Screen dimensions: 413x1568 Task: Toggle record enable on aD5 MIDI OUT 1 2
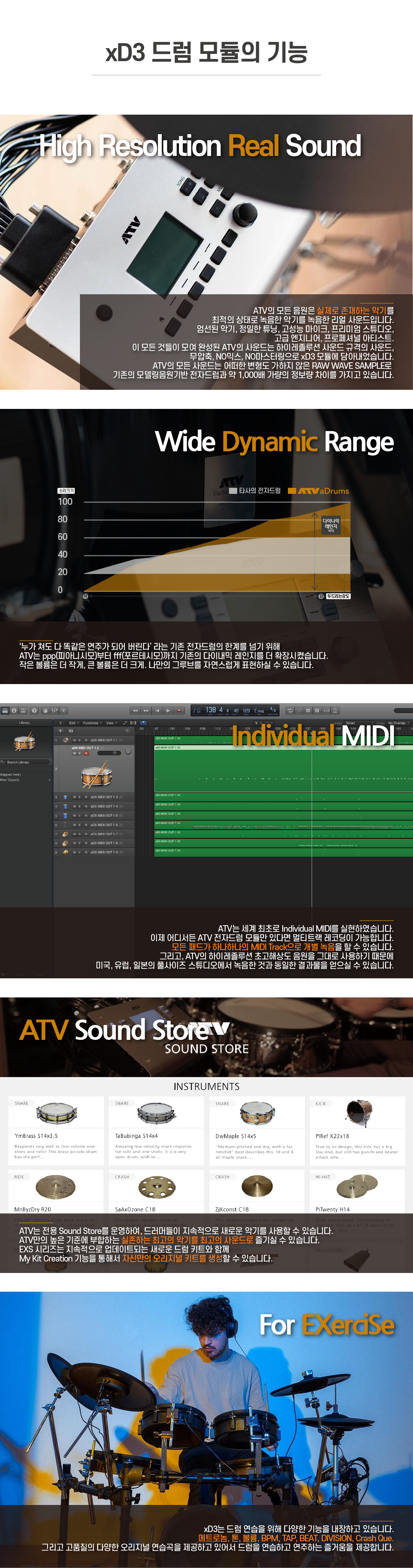click(x=86, y=753)
